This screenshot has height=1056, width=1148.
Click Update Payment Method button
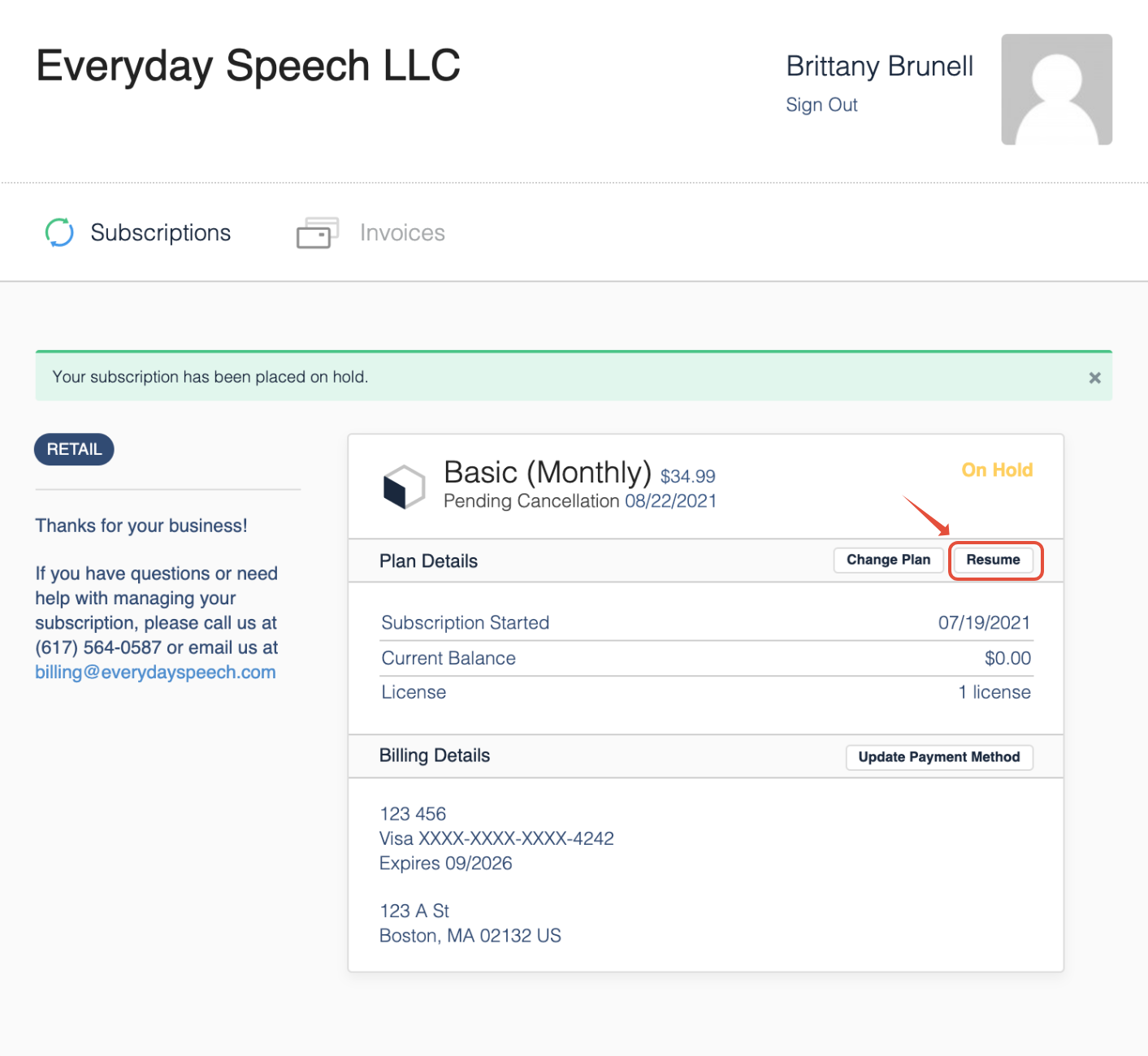coord(939,757)
